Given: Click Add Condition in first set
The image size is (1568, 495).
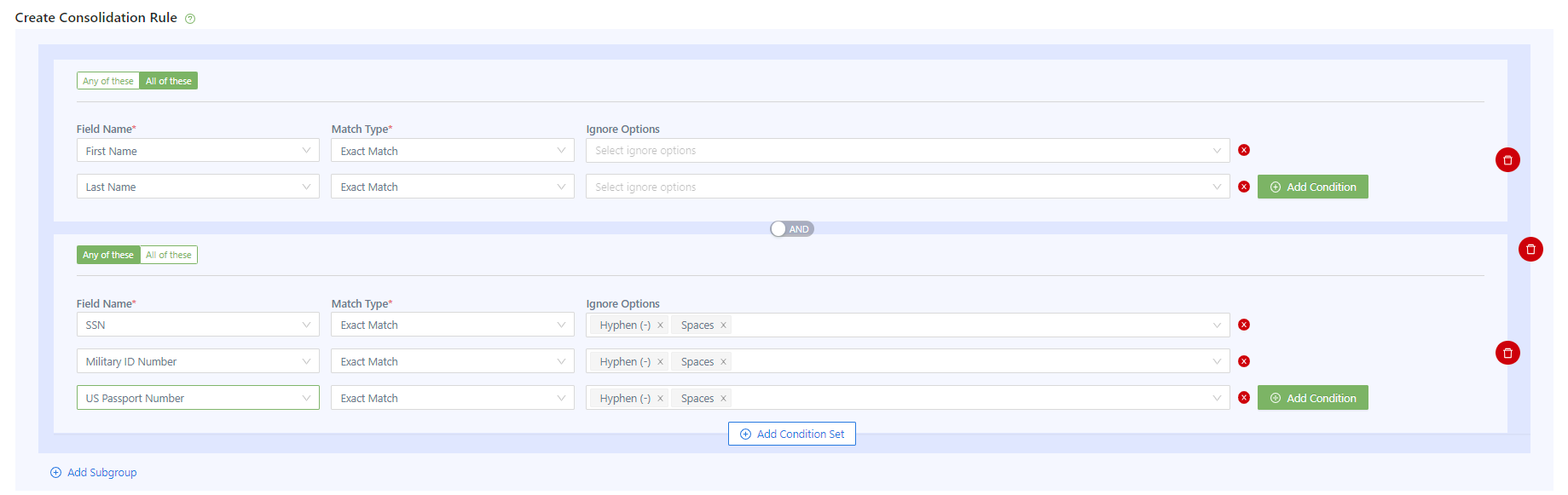Looking at the screenshot, I should pos(1312,187).
